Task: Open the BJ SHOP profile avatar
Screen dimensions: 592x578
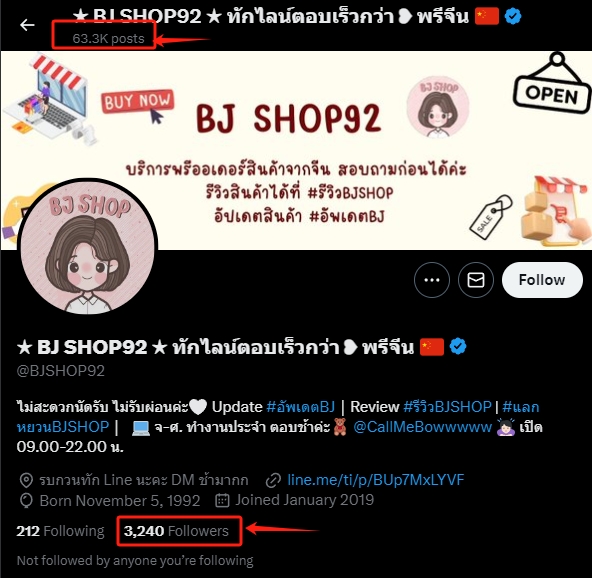Action: coord(87,247)
